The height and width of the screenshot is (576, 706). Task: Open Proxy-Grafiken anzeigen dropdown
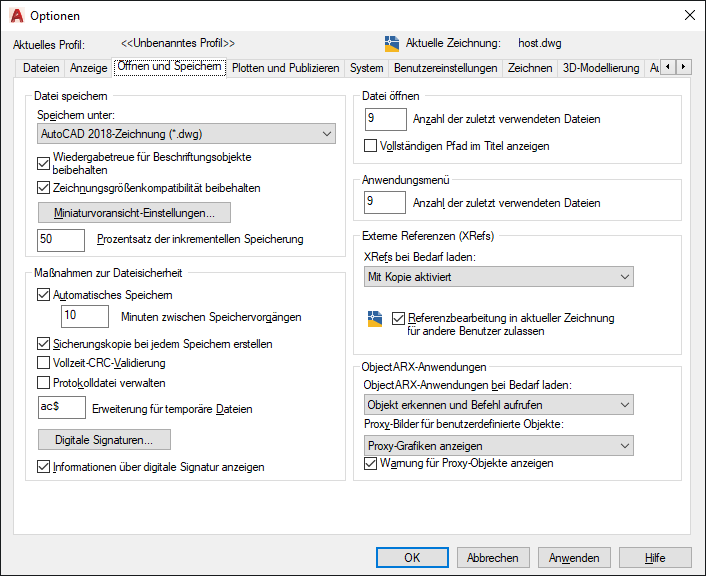coord(498,446)
